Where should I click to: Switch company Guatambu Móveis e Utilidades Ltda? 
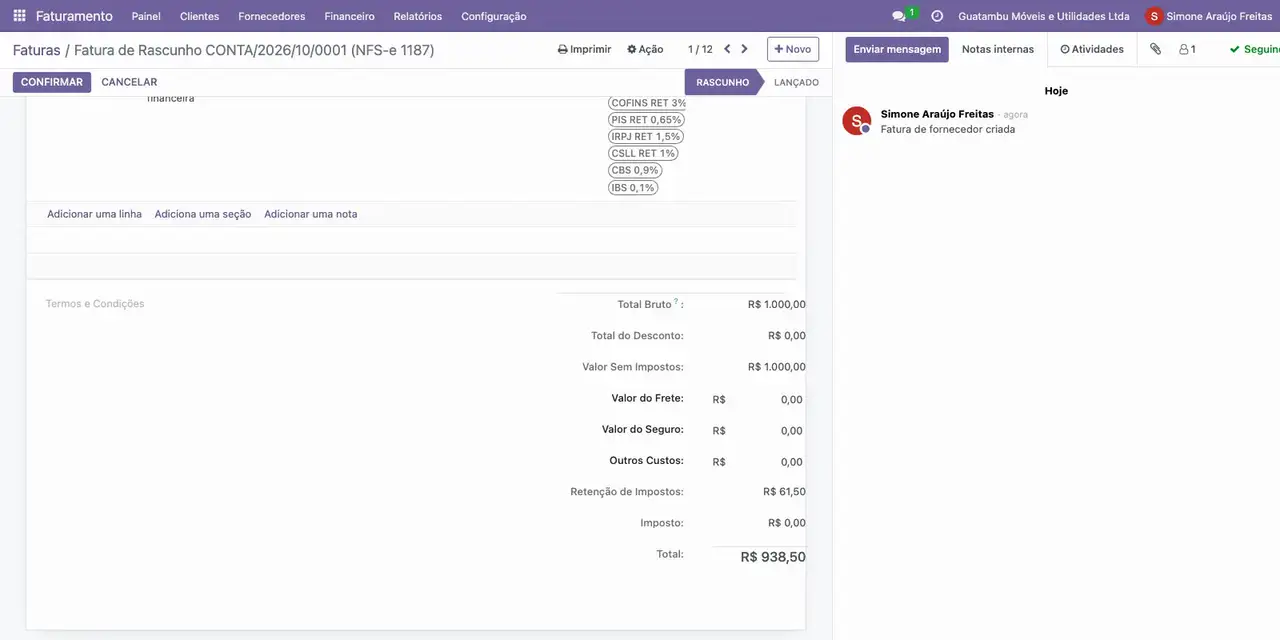point(1043,16)
